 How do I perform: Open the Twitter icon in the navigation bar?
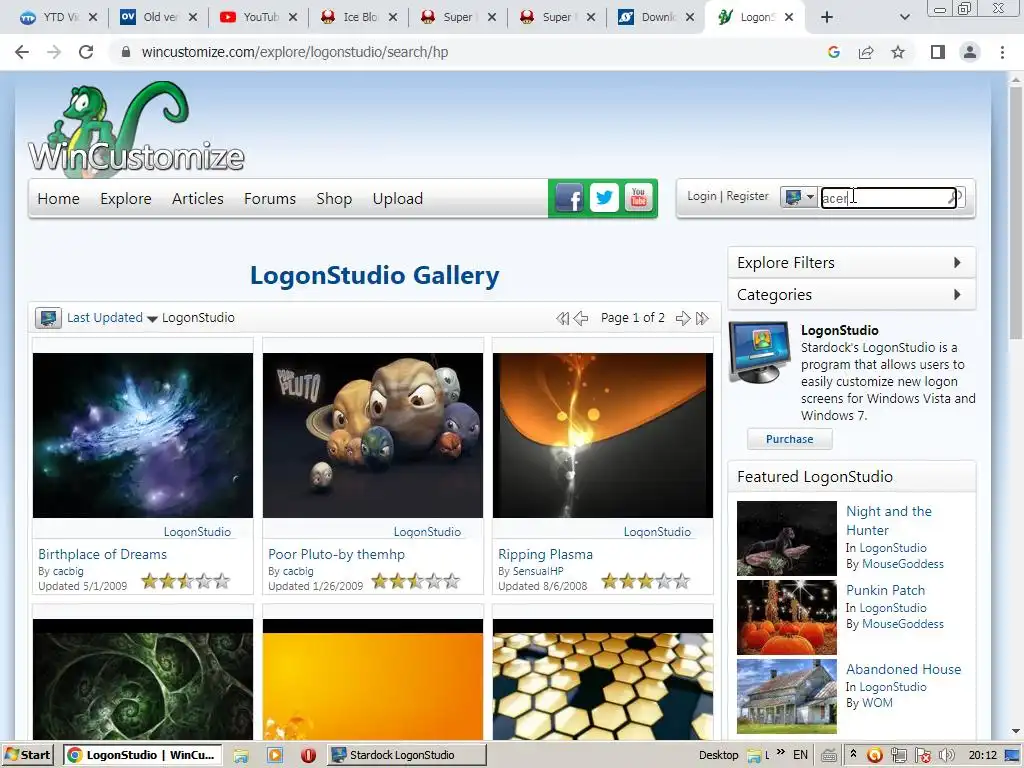pos(604,198)
